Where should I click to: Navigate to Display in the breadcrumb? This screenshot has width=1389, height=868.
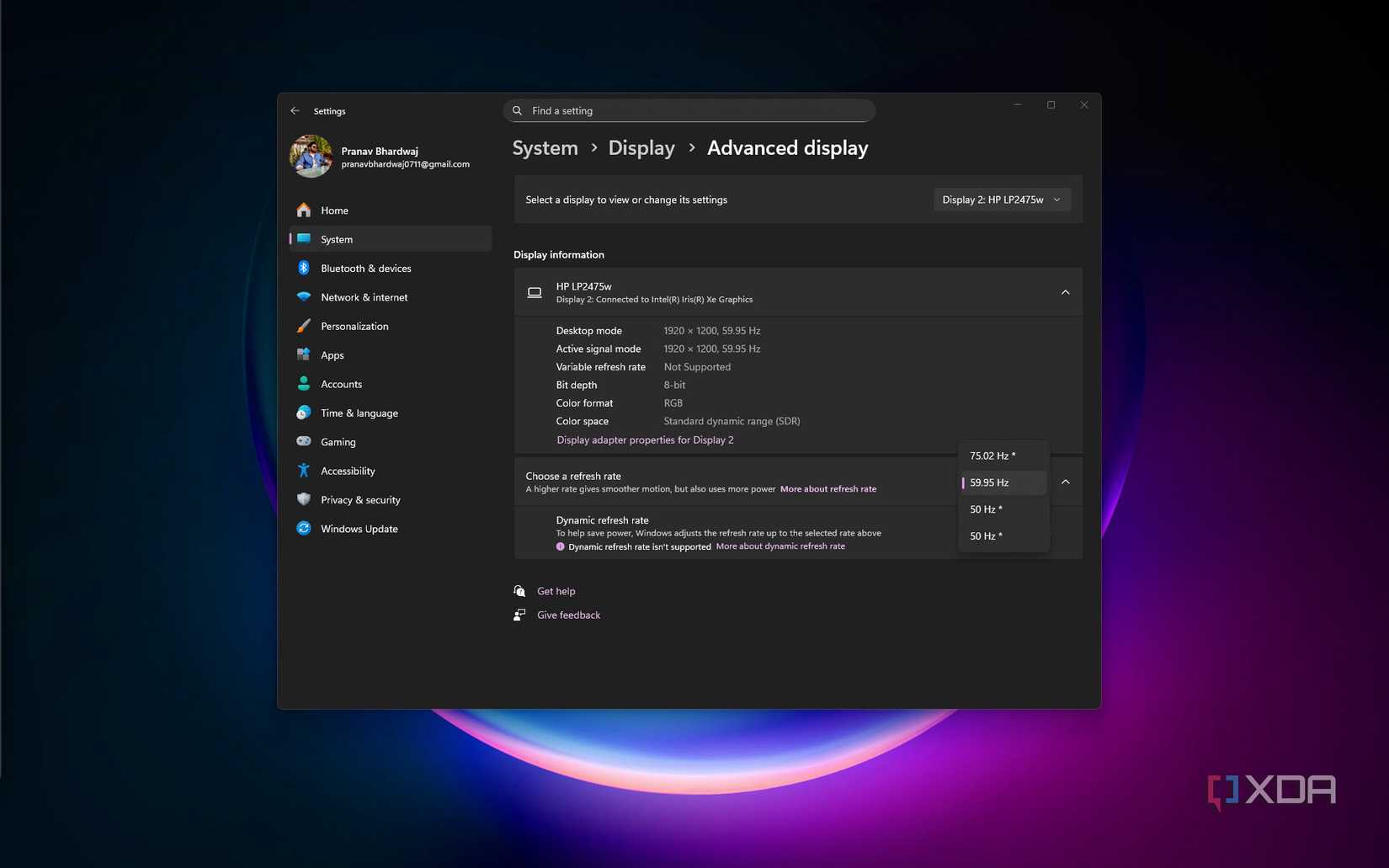(x=641, y=148)
